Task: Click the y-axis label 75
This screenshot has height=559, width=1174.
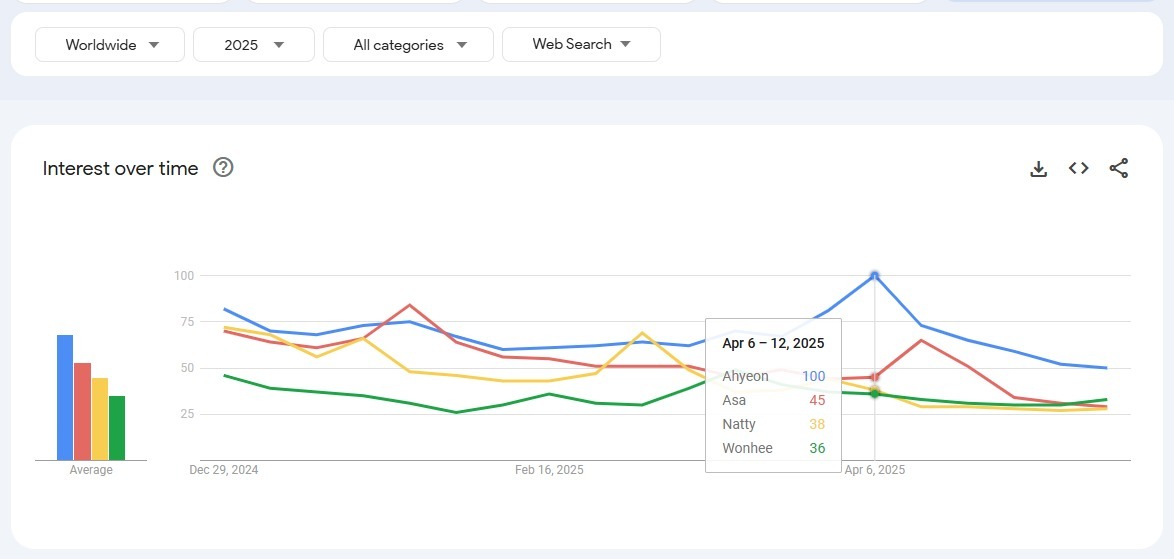Action: point(185,322)
